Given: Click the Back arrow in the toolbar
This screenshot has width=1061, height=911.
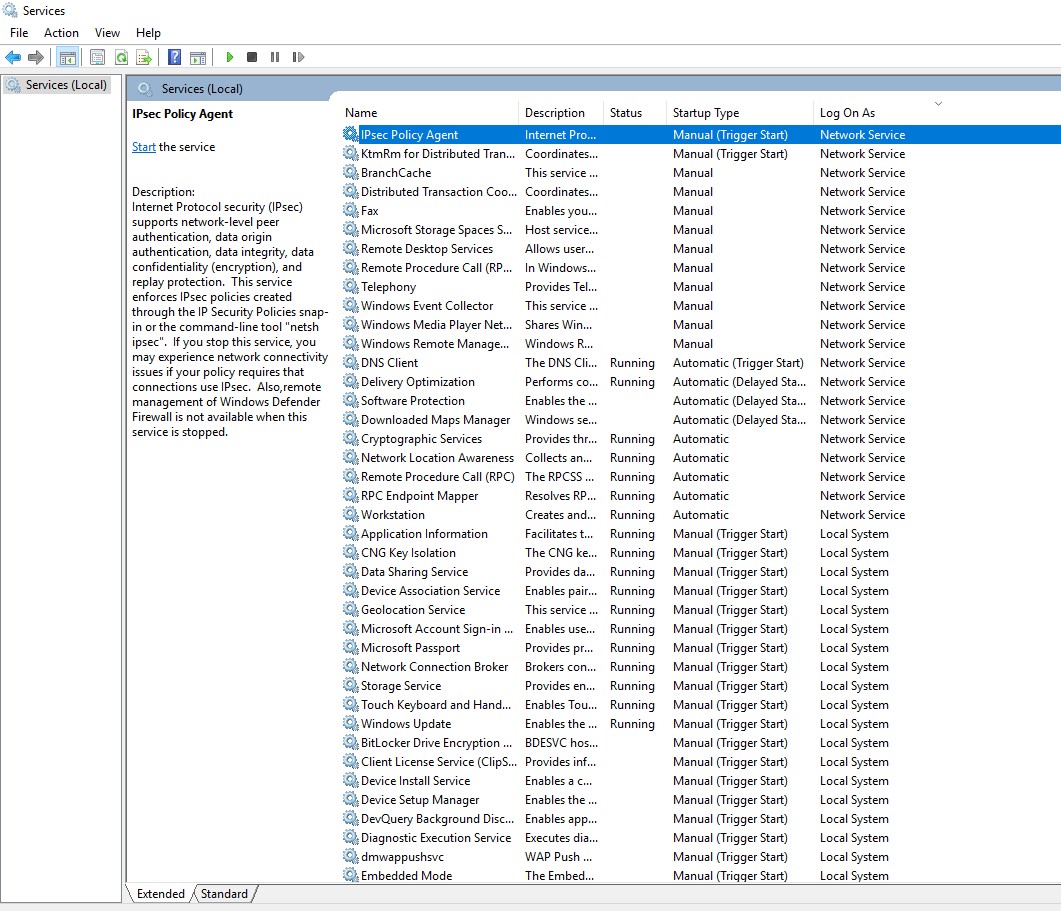Looking at the screenshot, I should [13, 58].
